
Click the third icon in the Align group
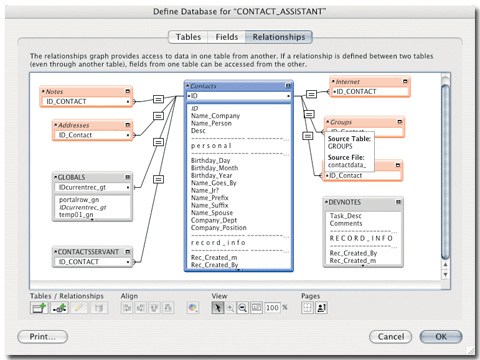point(154,308)
